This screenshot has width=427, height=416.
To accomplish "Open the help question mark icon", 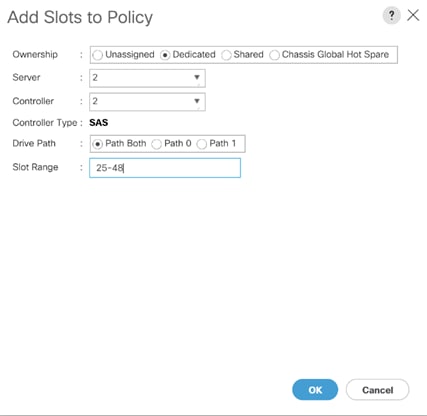I will [x=391, y=15].
